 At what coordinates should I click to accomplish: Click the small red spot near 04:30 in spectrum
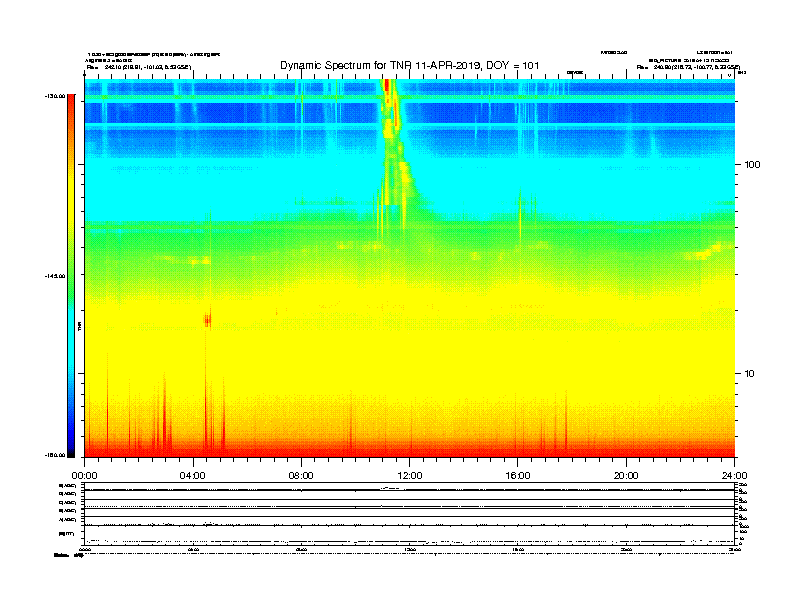tap(207, 320)
